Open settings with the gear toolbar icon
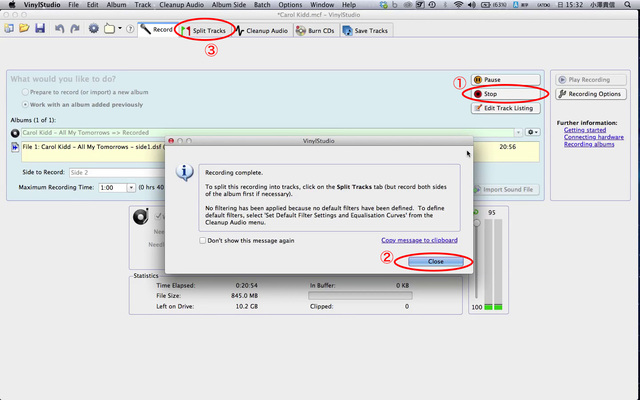 pyautogui.click(x=93, y=29)
